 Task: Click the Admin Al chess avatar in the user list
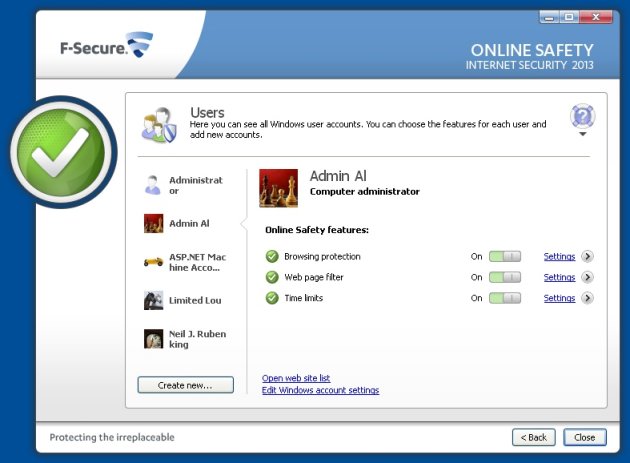click(x=153, y=223)
